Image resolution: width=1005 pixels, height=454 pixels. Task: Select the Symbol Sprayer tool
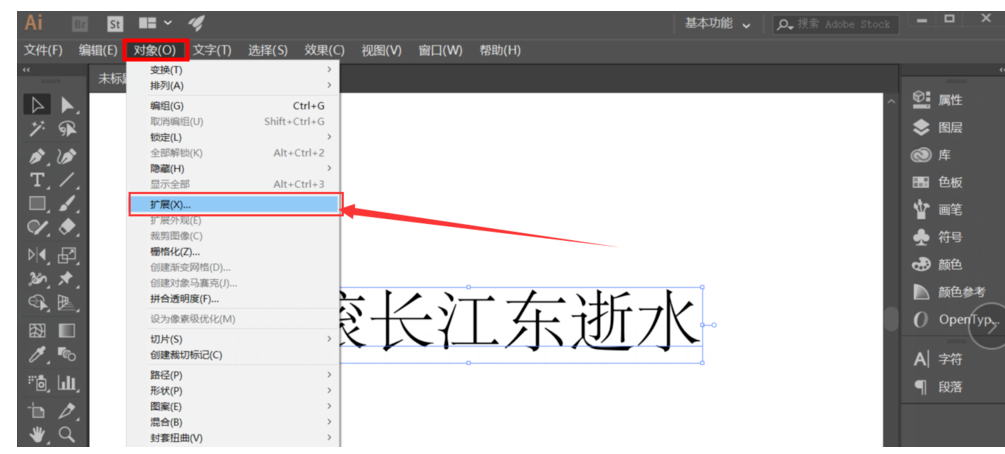[x=38, y=383]
